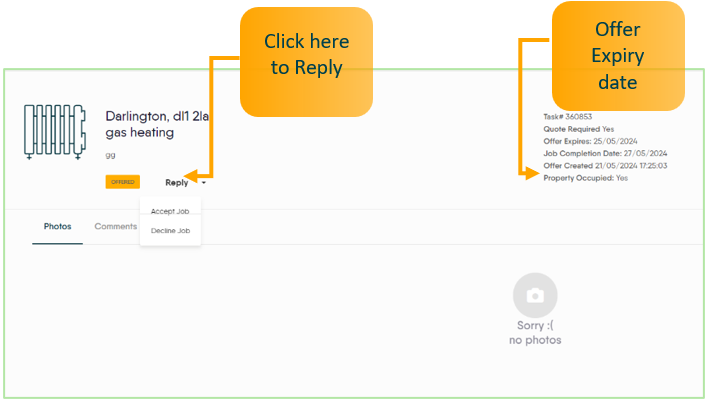Click the Job Completion Date line
Viewport: 709px width, 403px height.
click(x=604, y=153)
